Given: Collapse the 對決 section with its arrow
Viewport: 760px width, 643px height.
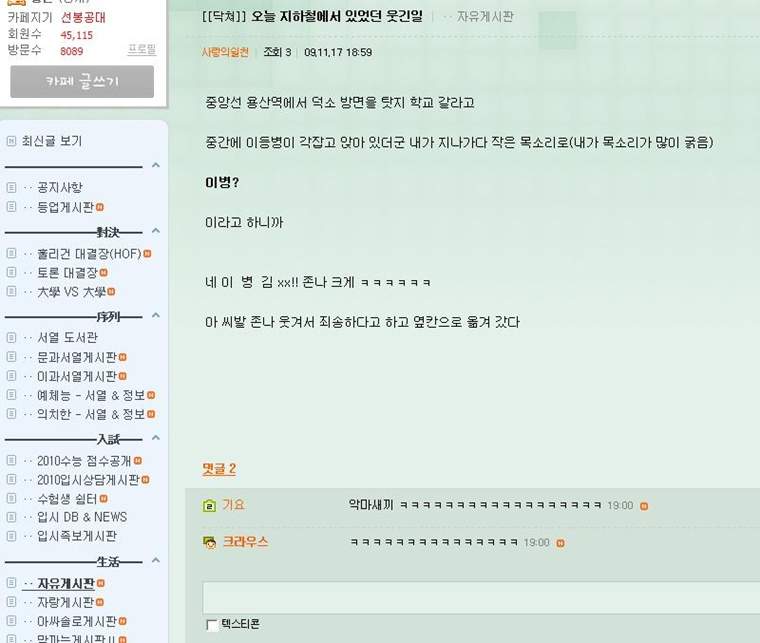Looking at the screenshot, I should (156, 231).
